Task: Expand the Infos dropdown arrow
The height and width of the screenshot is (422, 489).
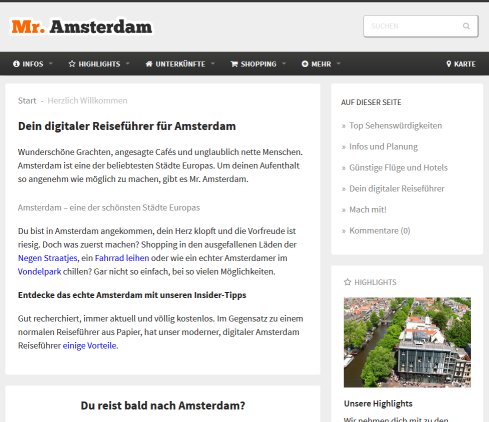Action: [x=51, y=63]
